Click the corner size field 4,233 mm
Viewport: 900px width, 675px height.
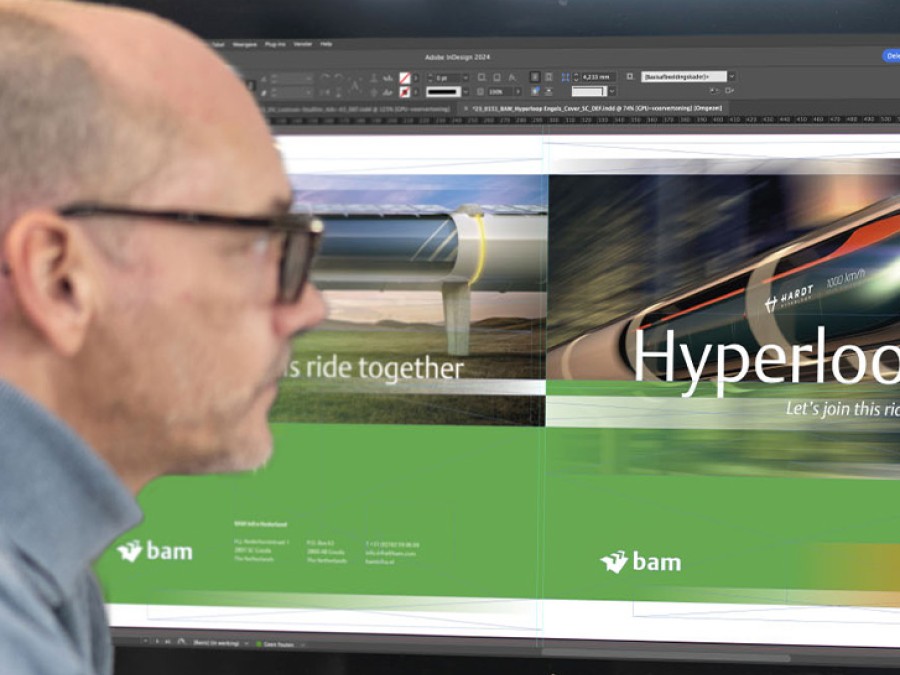[x=598, y=76]
